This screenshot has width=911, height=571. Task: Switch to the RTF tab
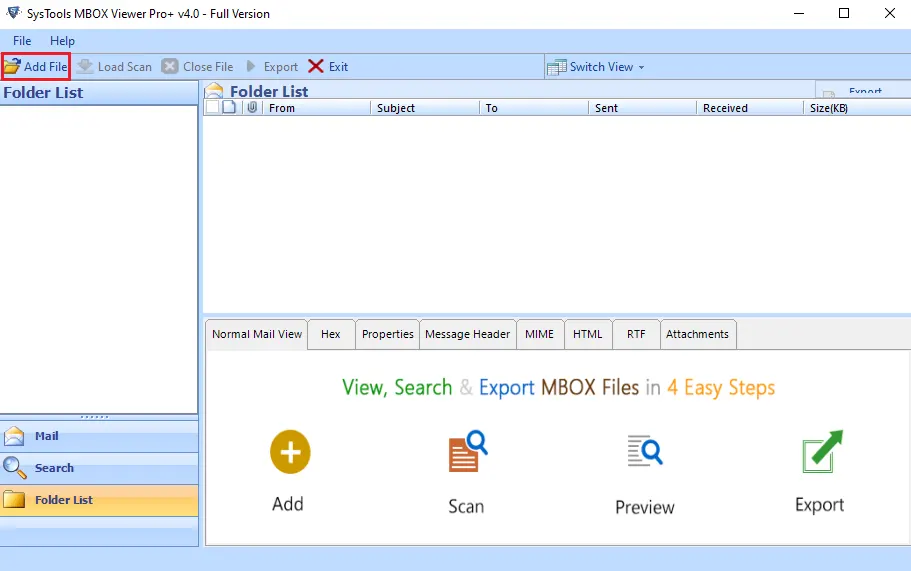[x=636, y=334]
